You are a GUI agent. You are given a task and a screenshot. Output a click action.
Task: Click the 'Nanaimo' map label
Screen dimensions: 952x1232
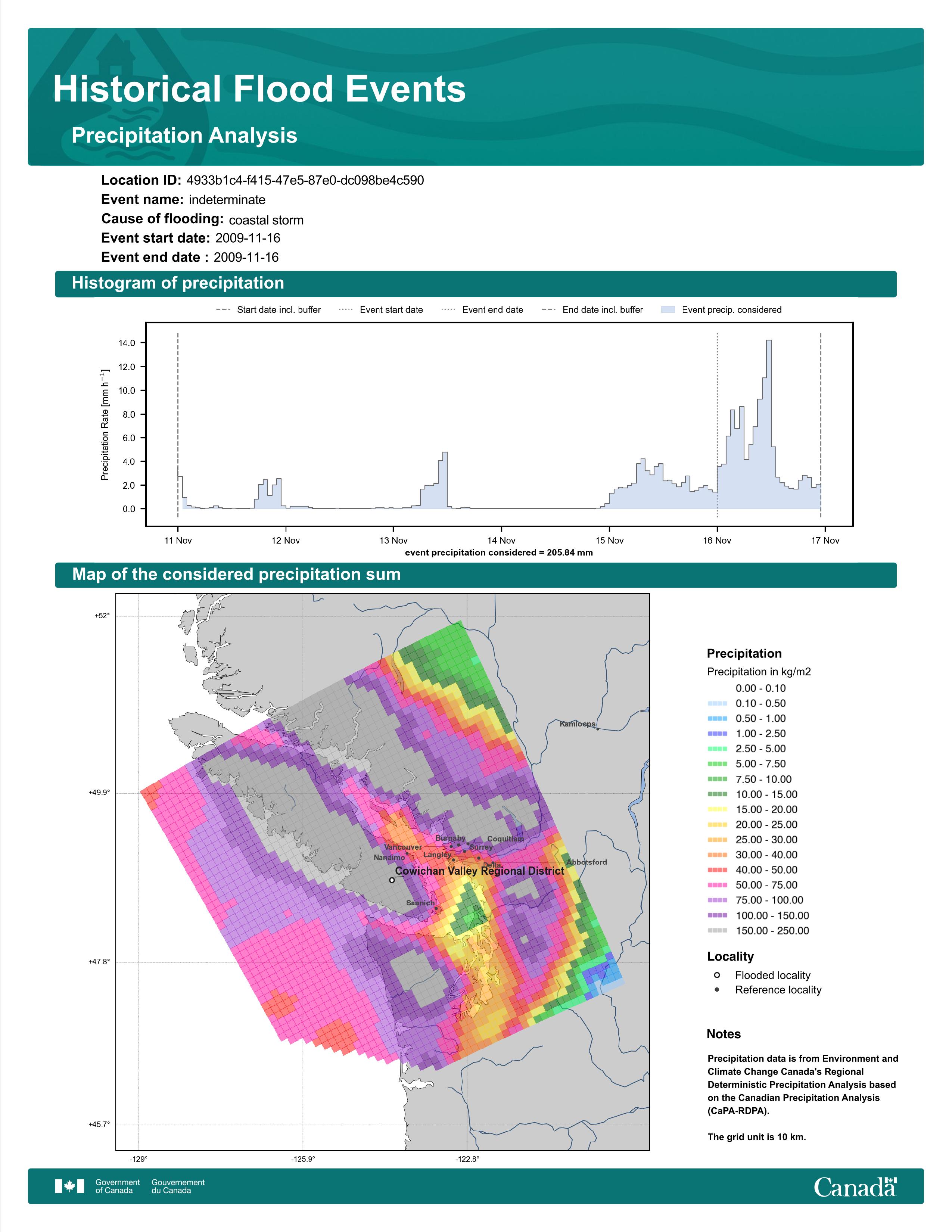pyautogui.click(x=389, y=858)
